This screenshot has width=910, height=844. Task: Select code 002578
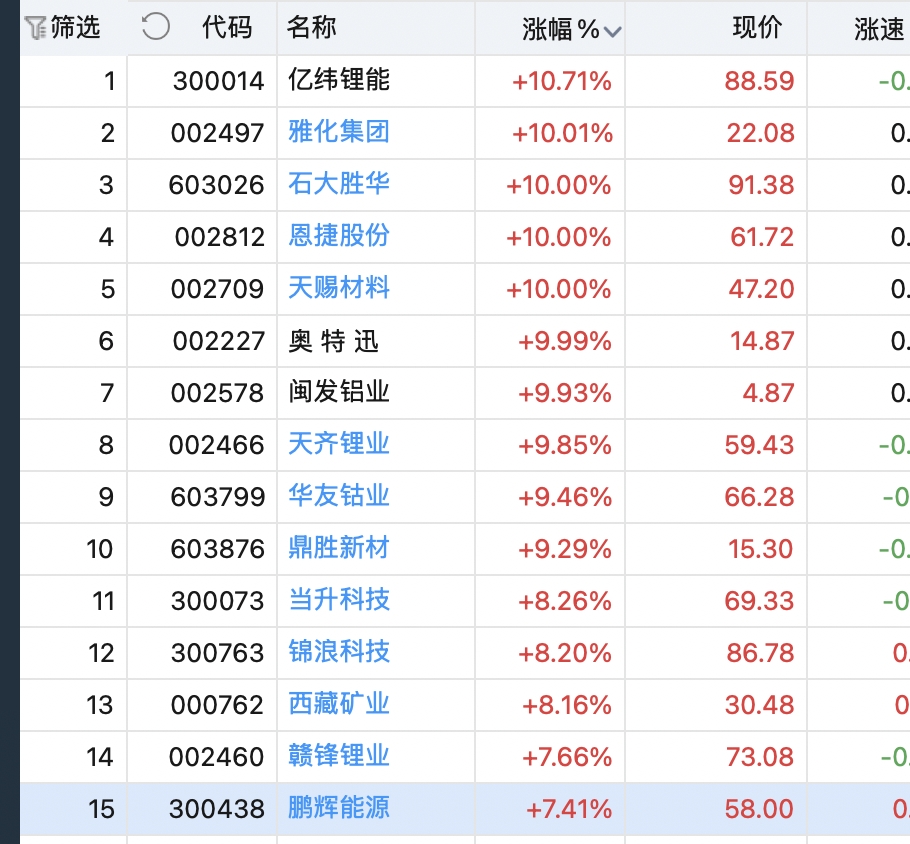(x=218, y=394)
